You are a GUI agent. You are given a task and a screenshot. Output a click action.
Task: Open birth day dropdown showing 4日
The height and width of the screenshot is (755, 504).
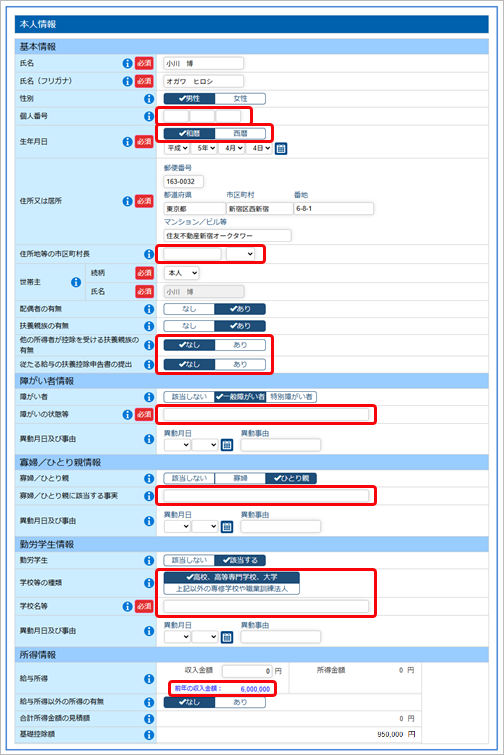pyautogui.click(x=259, y=148)
